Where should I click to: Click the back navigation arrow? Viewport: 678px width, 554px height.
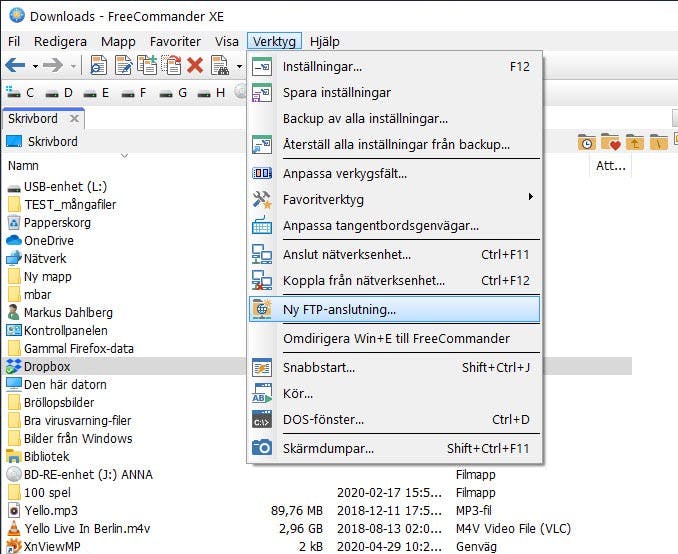tap(16, 66)
